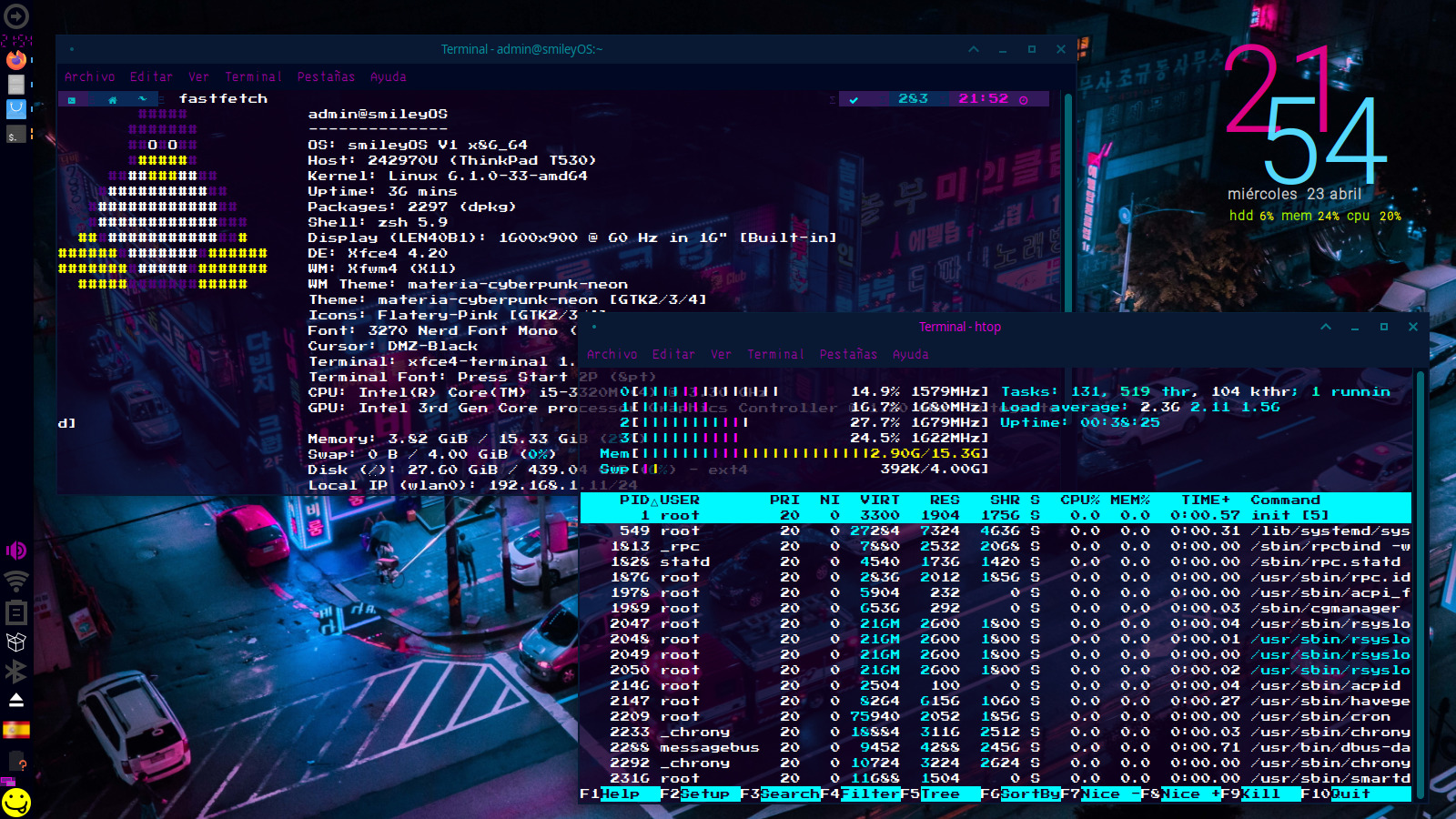Image resolution: width=1456 pixels, height=819 pixels.
Task: Sort htop by Command column header
Action: point(1285,500)
